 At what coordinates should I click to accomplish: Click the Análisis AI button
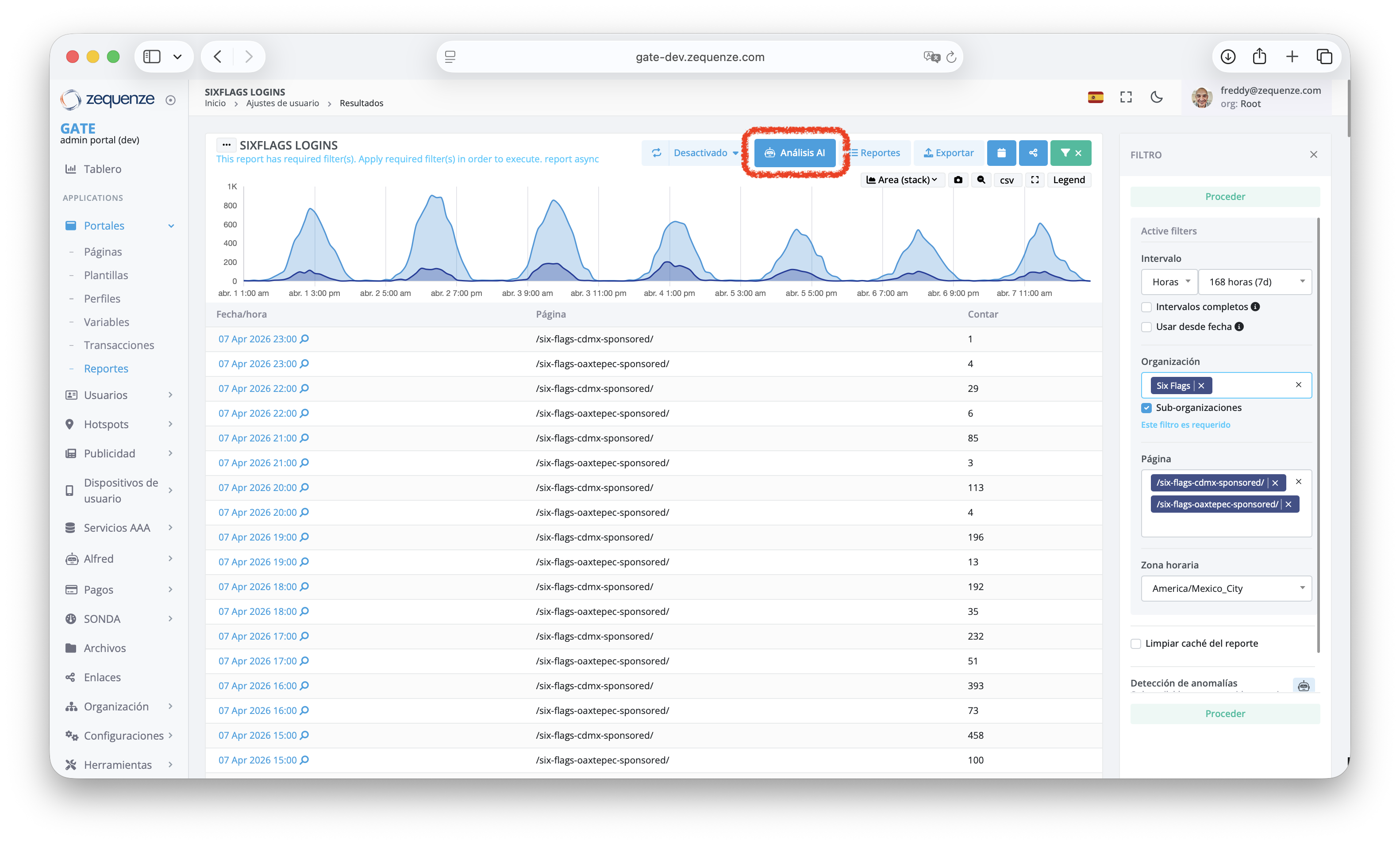(x=794, y=153)
